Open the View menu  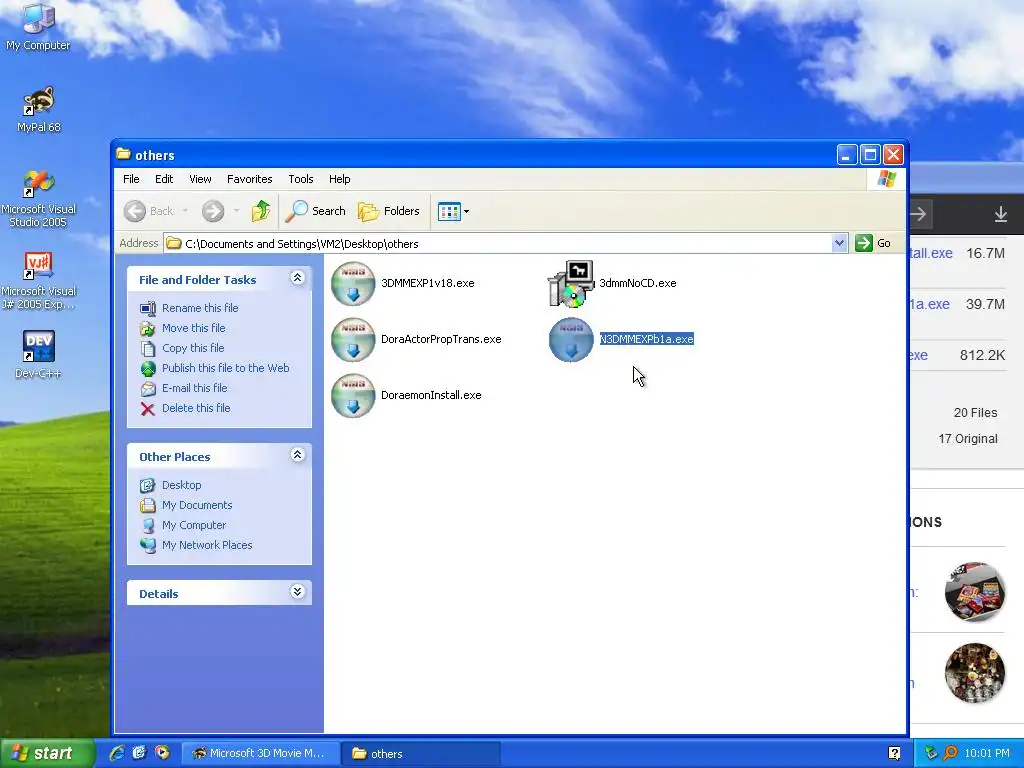200,179
